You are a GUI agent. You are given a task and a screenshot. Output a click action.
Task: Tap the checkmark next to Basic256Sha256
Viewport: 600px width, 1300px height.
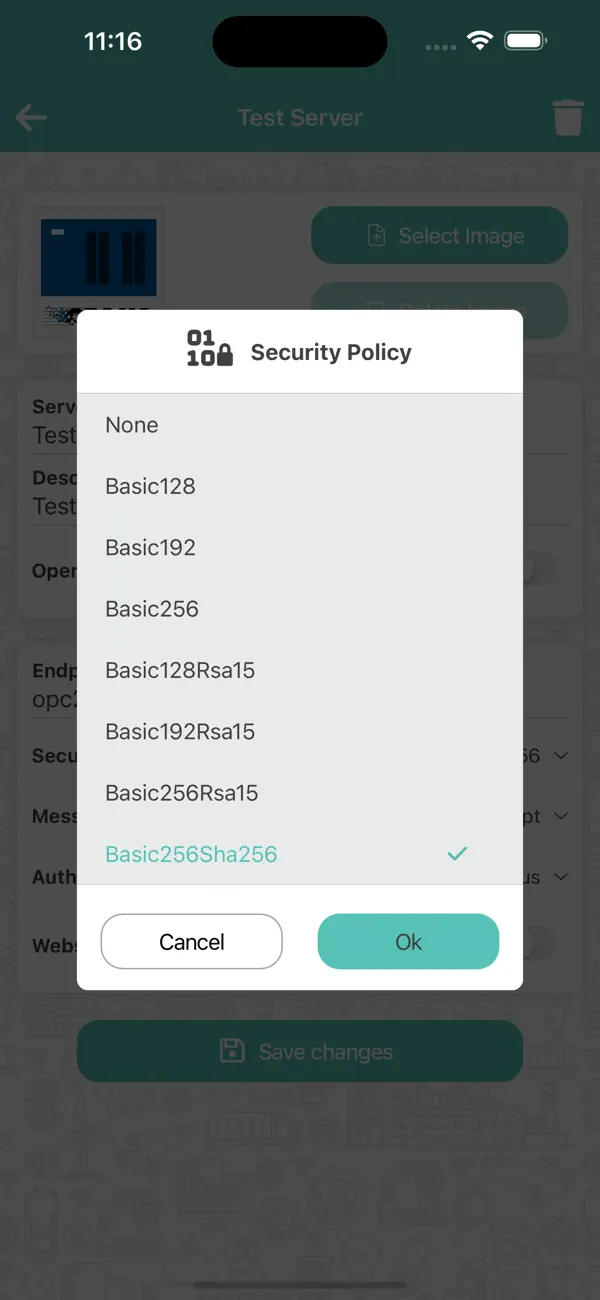457,853
